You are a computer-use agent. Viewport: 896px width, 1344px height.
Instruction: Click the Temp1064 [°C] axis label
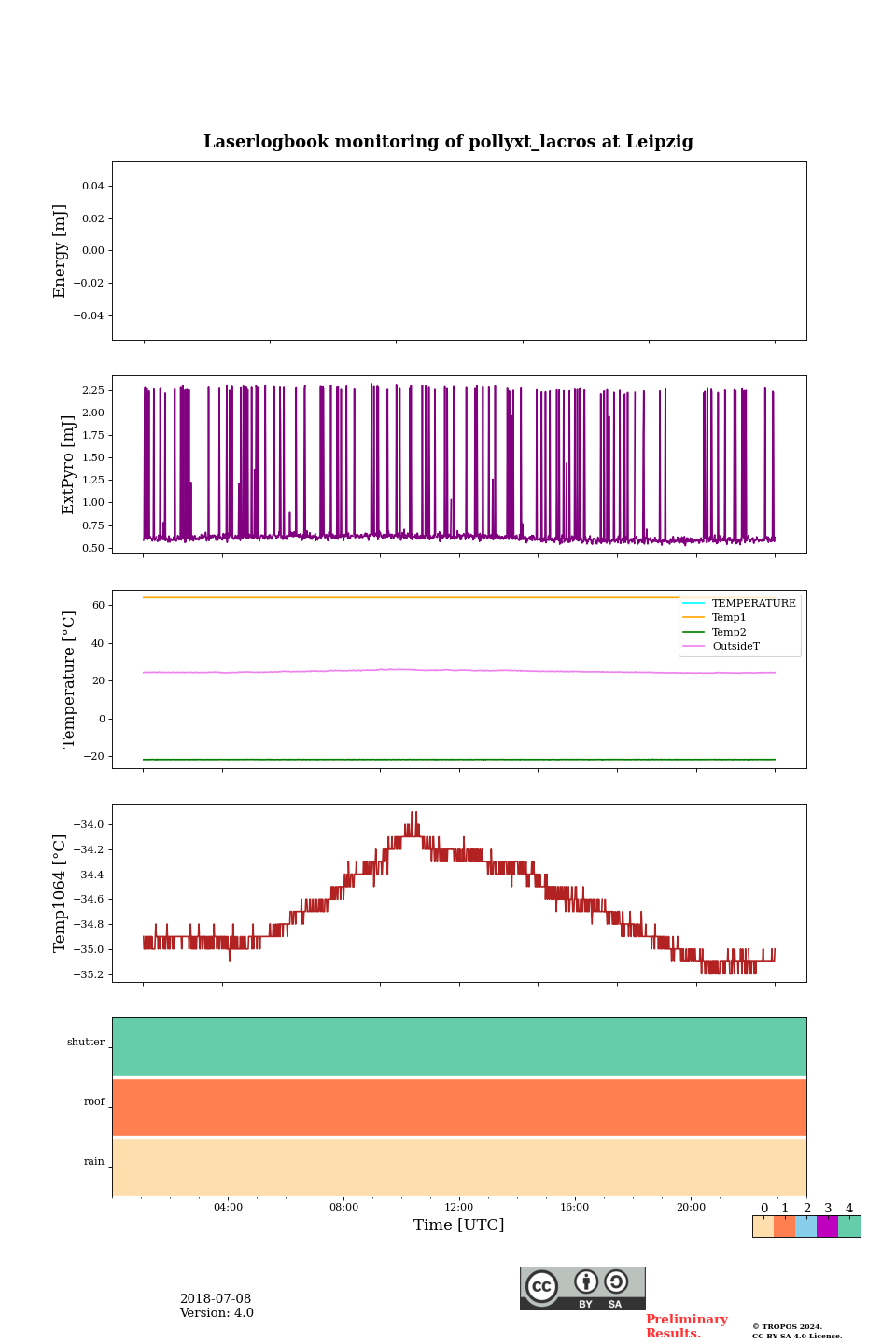tap(61, 893)
